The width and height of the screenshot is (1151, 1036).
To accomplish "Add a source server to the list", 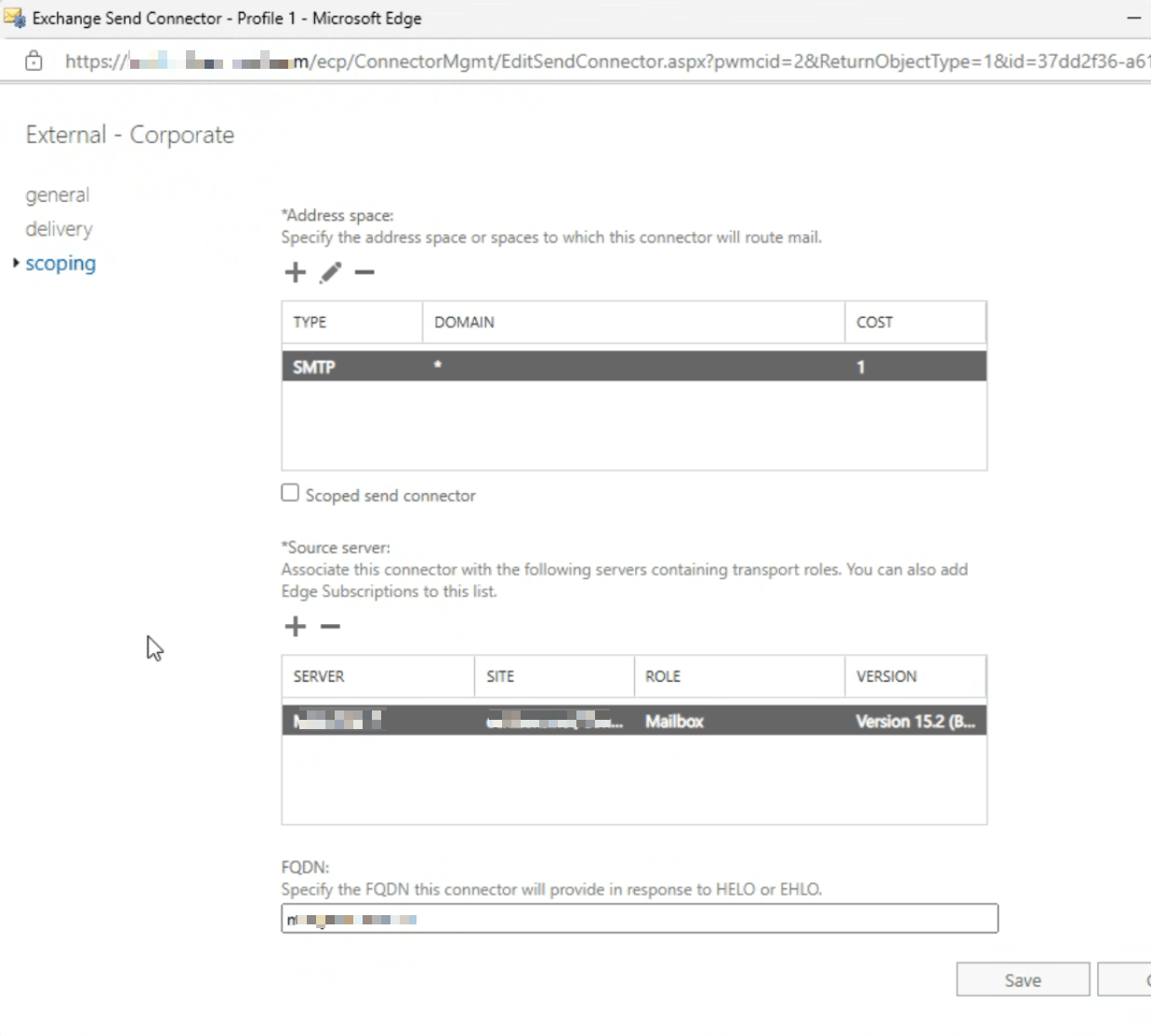I will point(295,627).
